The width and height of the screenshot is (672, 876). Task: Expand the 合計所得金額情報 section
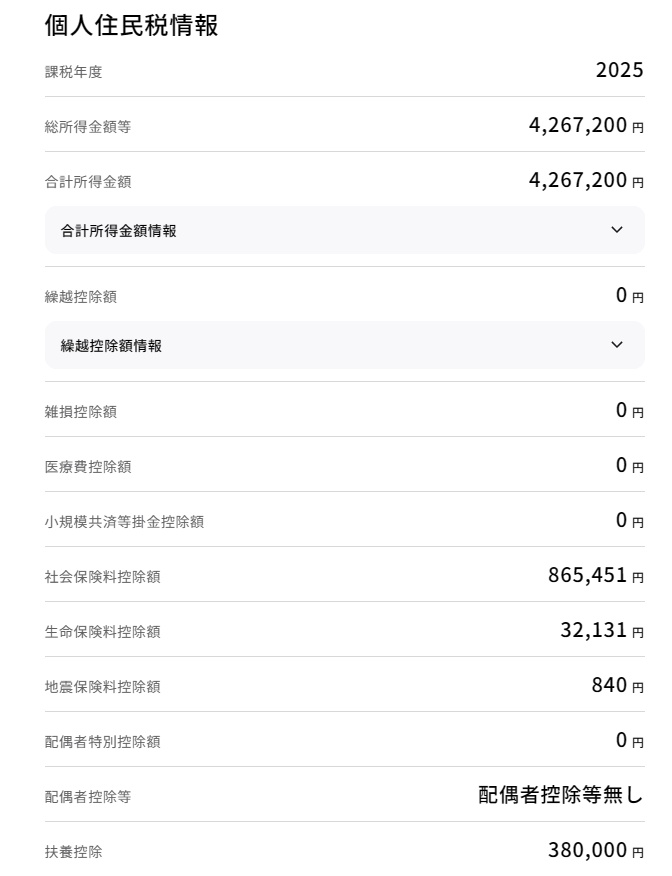pos(345,230)
